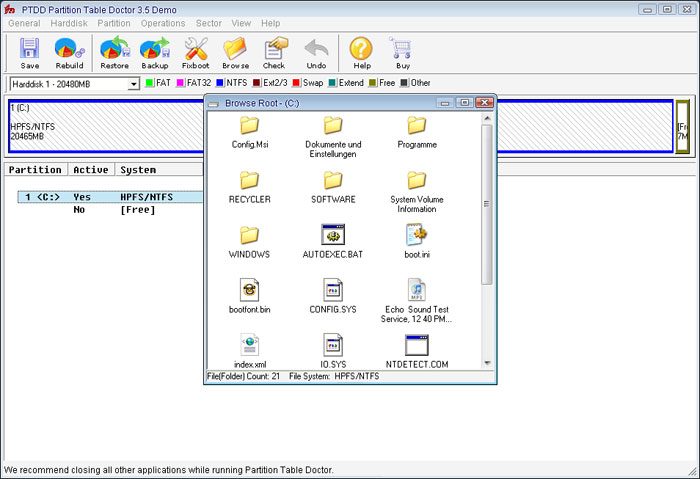Select the Dokumente und Einstellungen folder

pos(333,137)
